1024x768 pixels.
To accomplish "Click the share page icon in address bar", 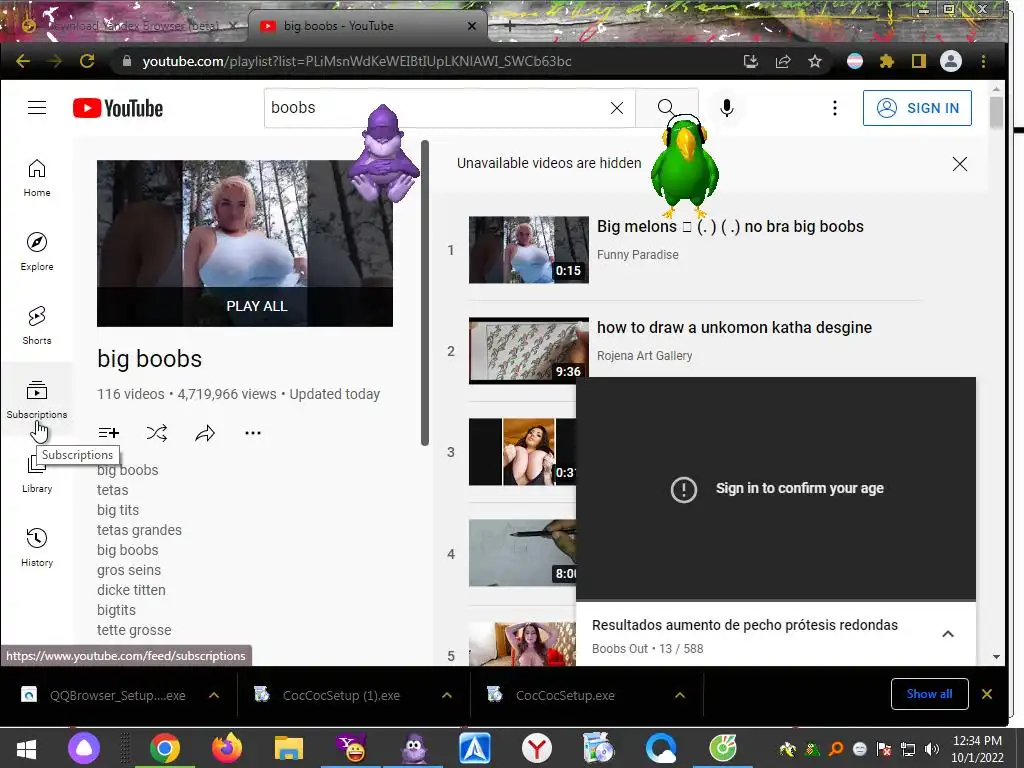I will click(x=782, y=61).
